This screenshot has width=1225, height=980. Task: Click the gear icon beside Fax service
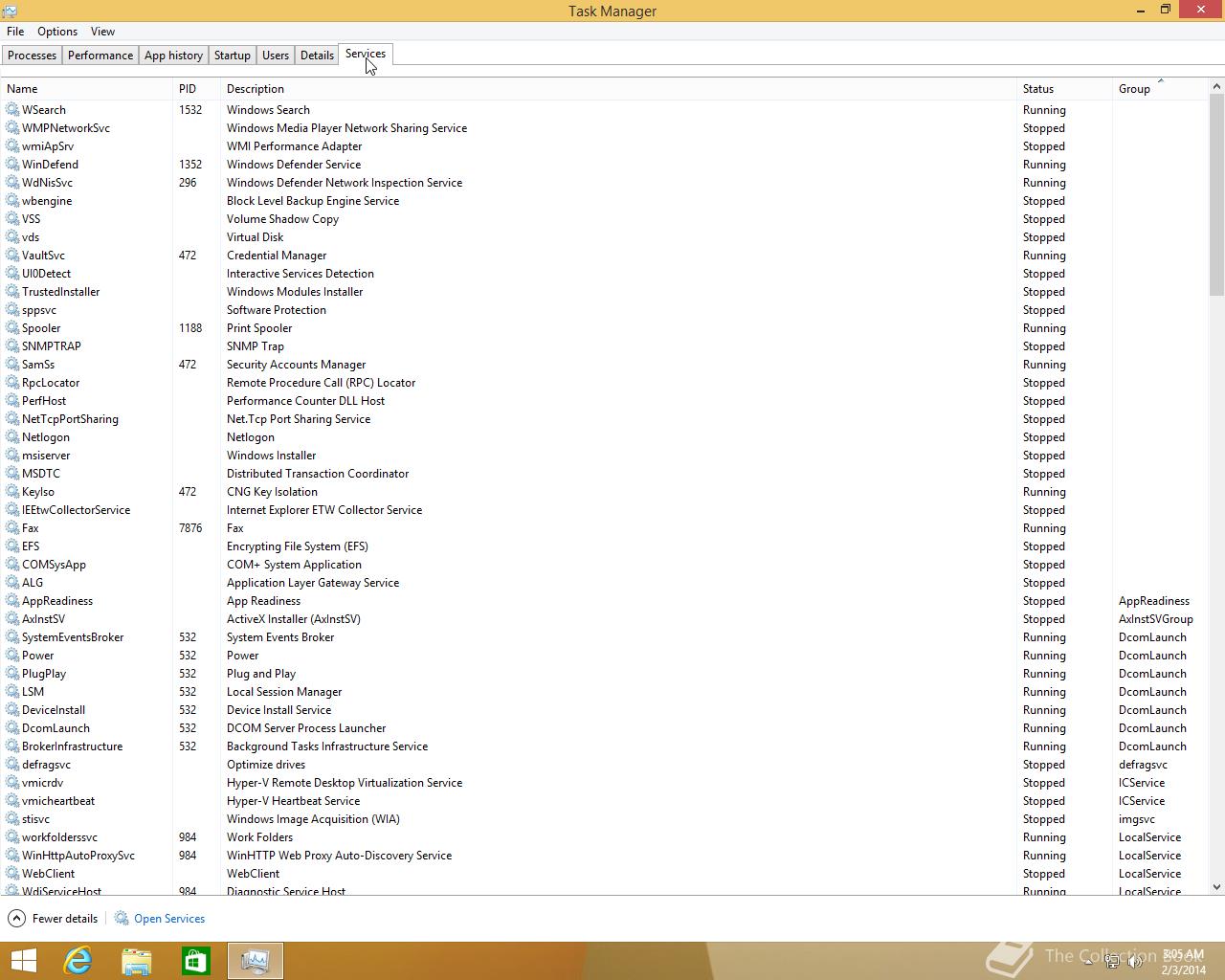tap(12, 528)
